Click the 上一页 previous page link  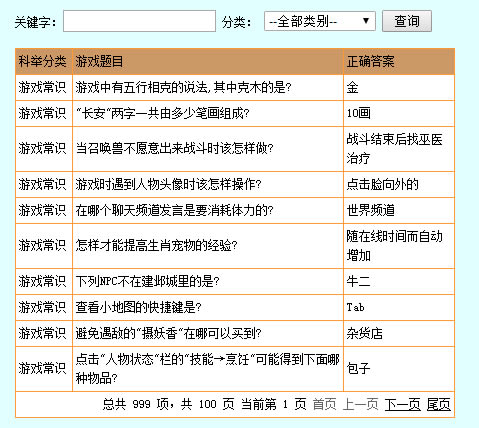tap(360, 405)
